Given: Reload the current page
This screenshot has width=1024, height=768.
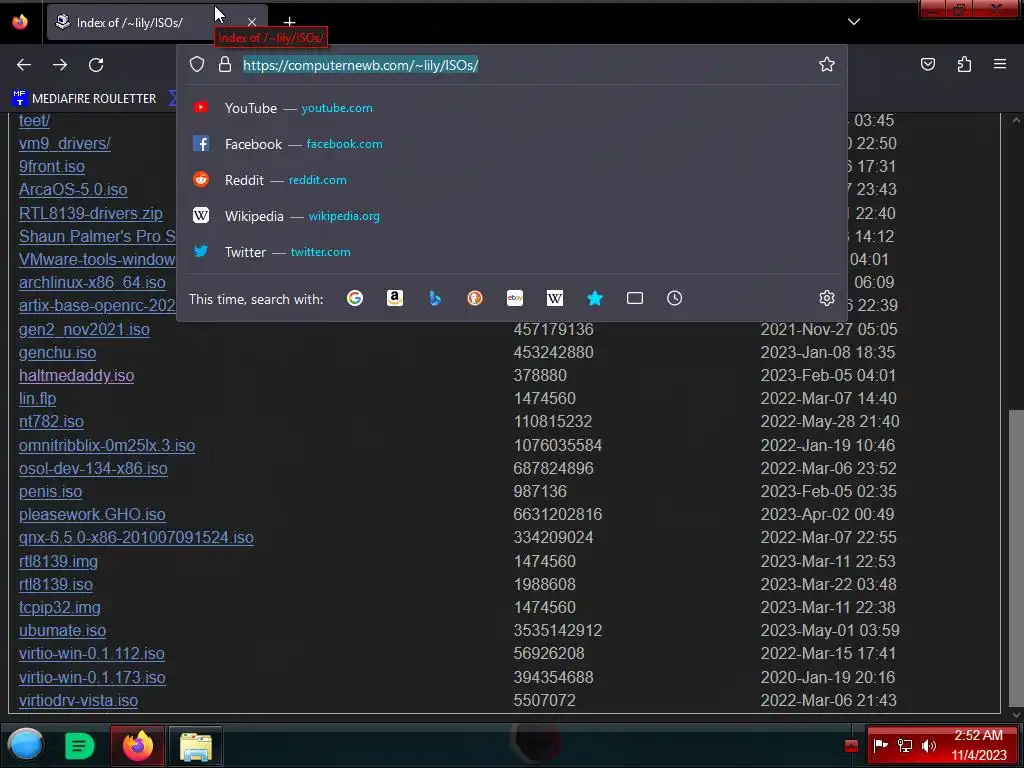Looking at the screenshot, I should tap(96, 65).
